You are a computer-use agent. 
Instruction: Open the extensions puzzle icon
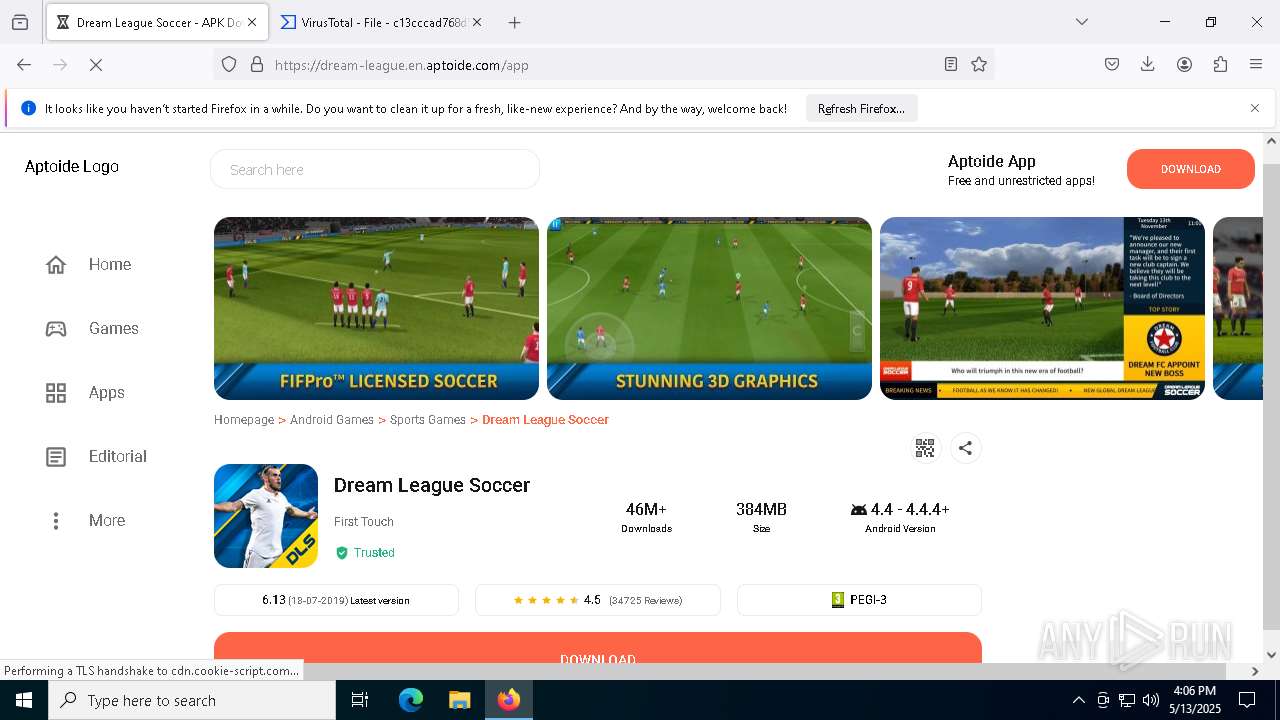[x=1220, y=64]
